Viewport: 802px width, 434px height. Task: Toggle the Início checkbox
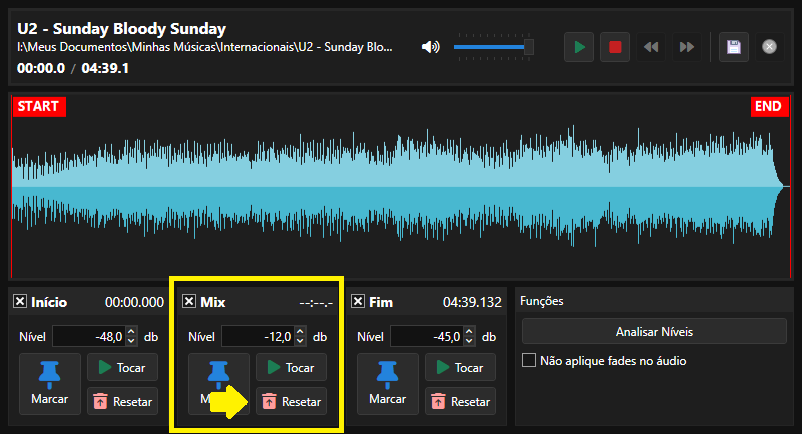20,302
